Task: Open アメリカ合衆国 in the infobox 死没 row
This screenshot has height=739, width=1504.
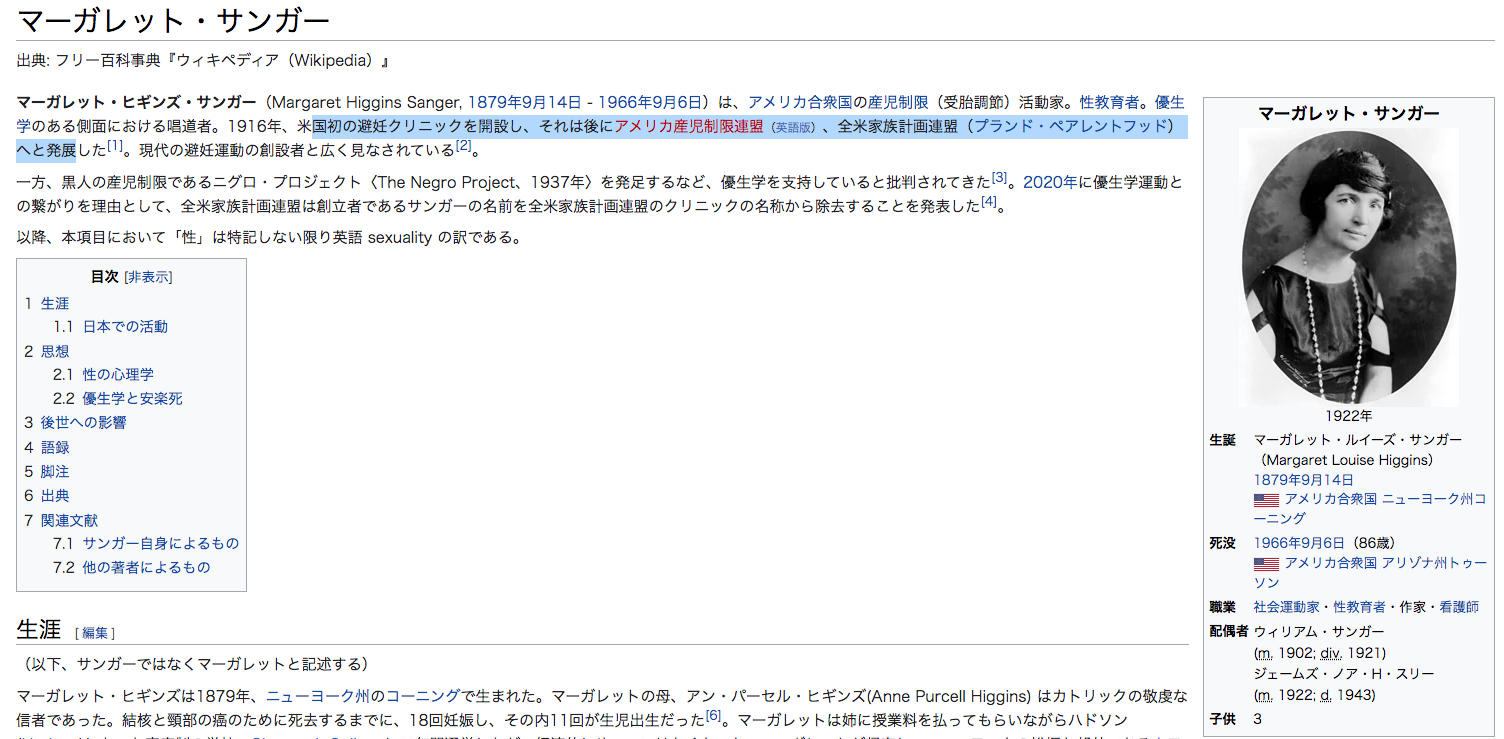Action: pyautogui.click(x=1331, y=563)
